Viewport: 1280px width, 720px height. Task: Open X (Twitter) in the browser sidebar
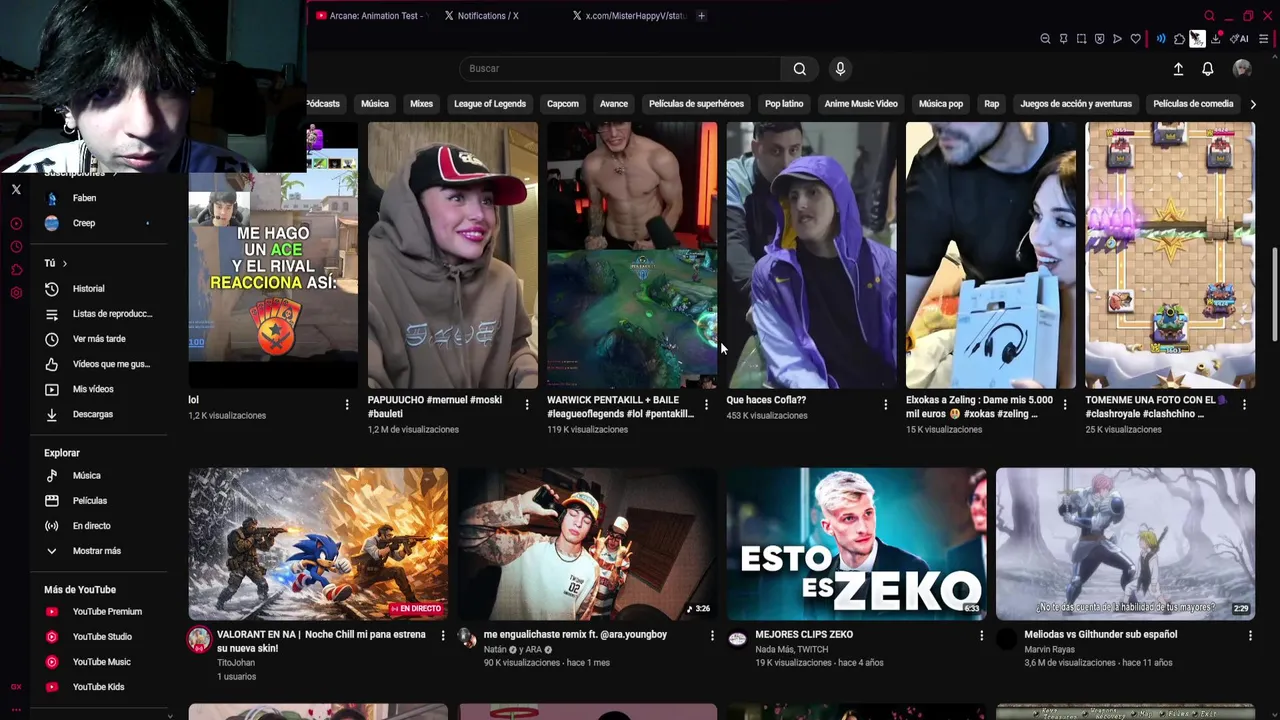(16, 189)
